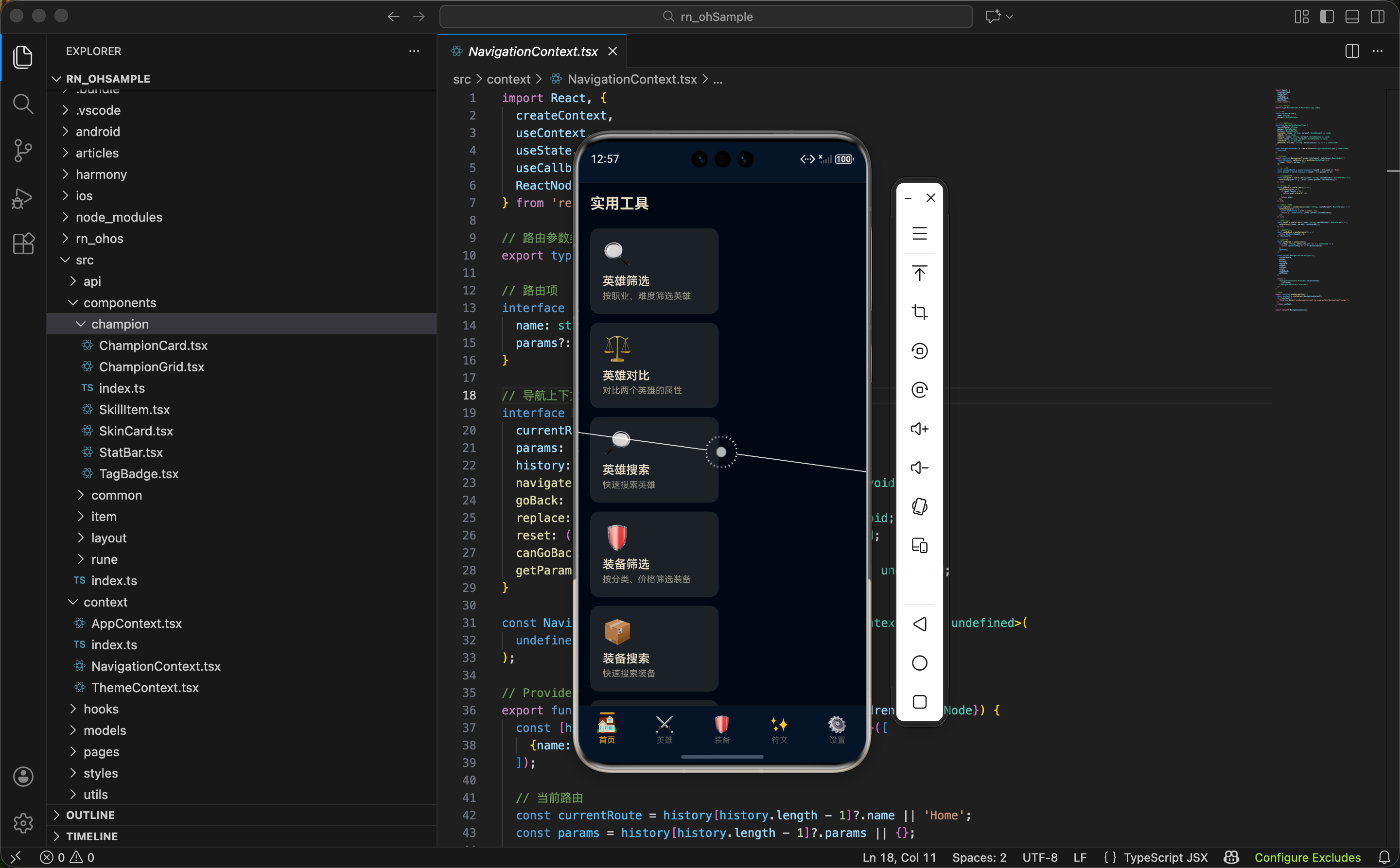The height and width of the screenshot is (868, 1400).
Task: Toggle the bottom panel layout icon
Action: pyautogui.click(x=1352, y=17)
